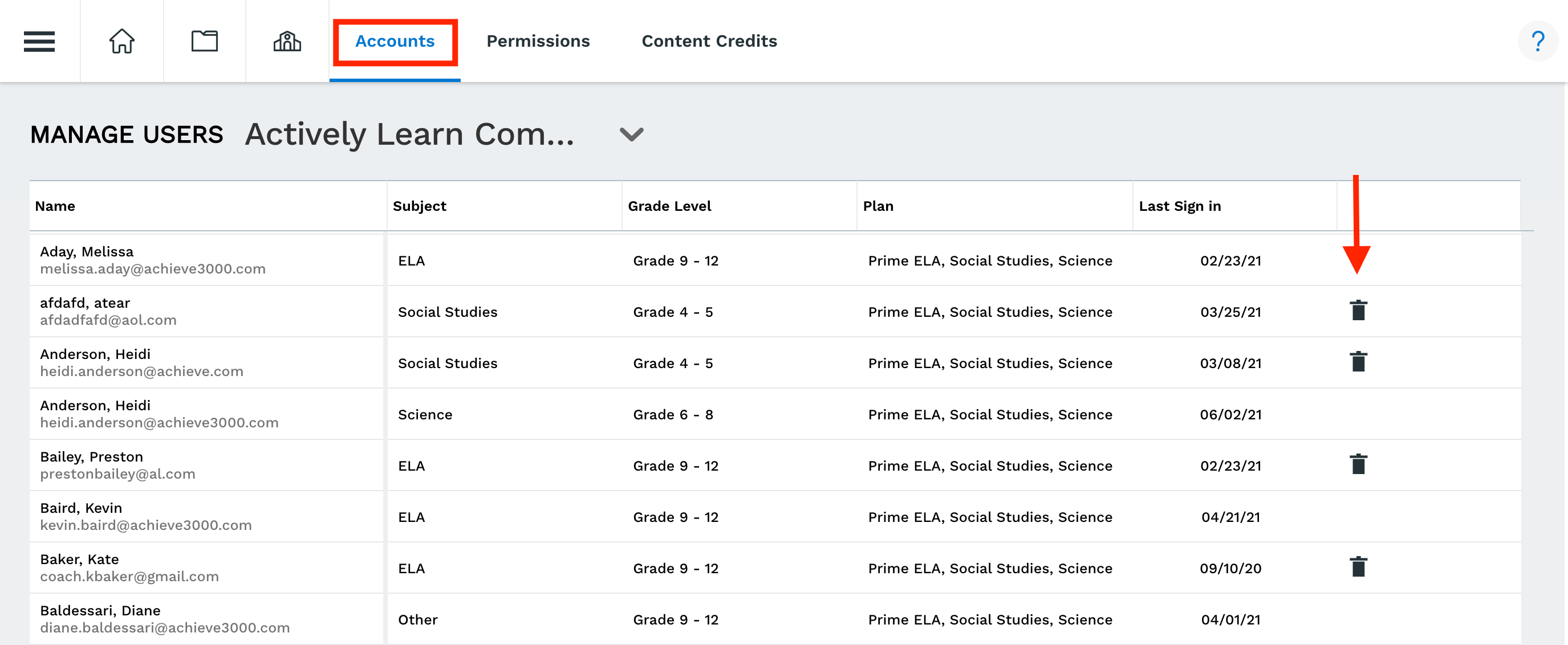The image size is (1568, 645).
Task: Click the plan cell for Baird, Kevin
Action: click(990, 517)
